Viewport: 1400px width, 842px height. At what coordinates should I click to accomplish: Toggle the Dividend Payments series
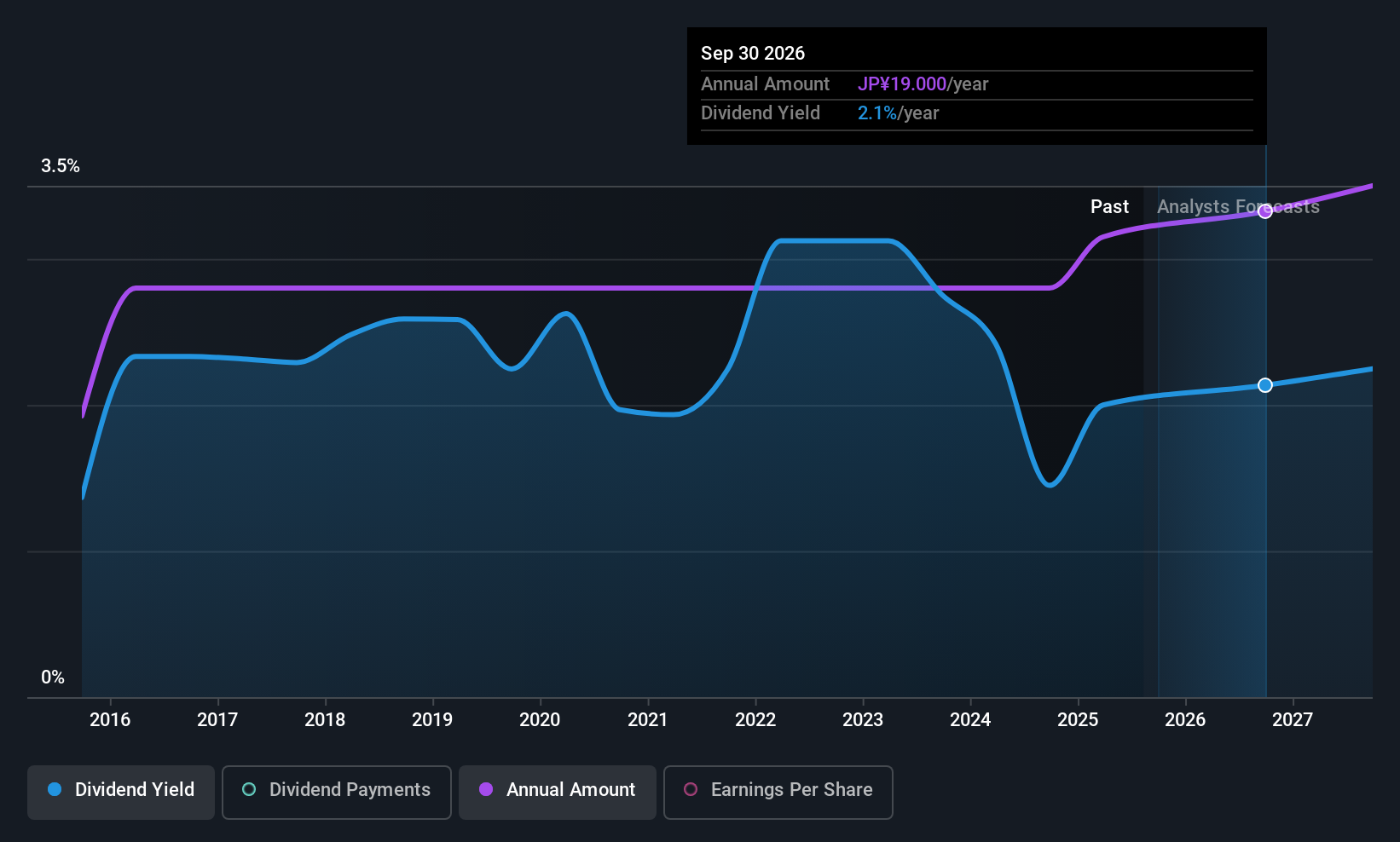tap(337, 792)
